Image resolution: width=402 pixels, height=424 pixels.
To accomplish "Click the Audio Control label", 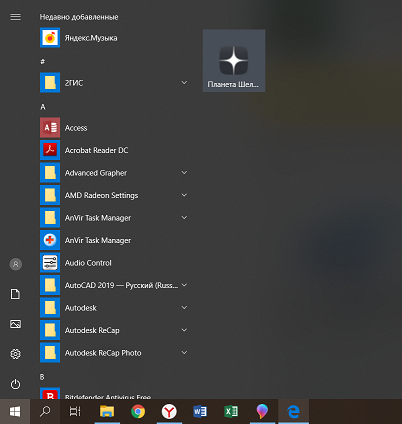I will click(x=88, y=263).
